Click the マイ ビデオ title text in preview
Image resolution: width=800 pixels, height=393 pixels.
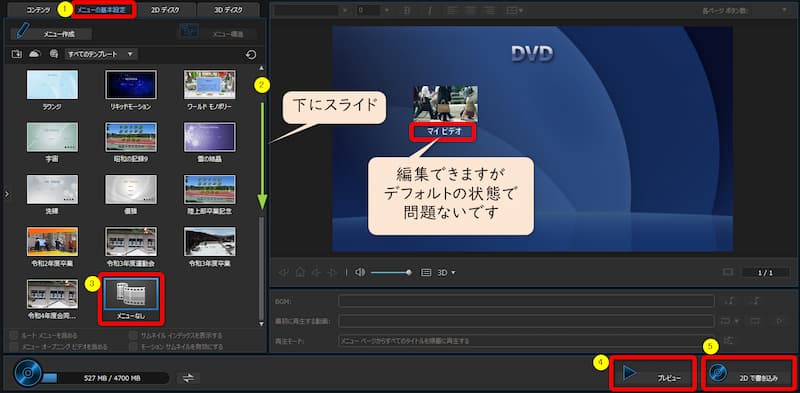443,132
